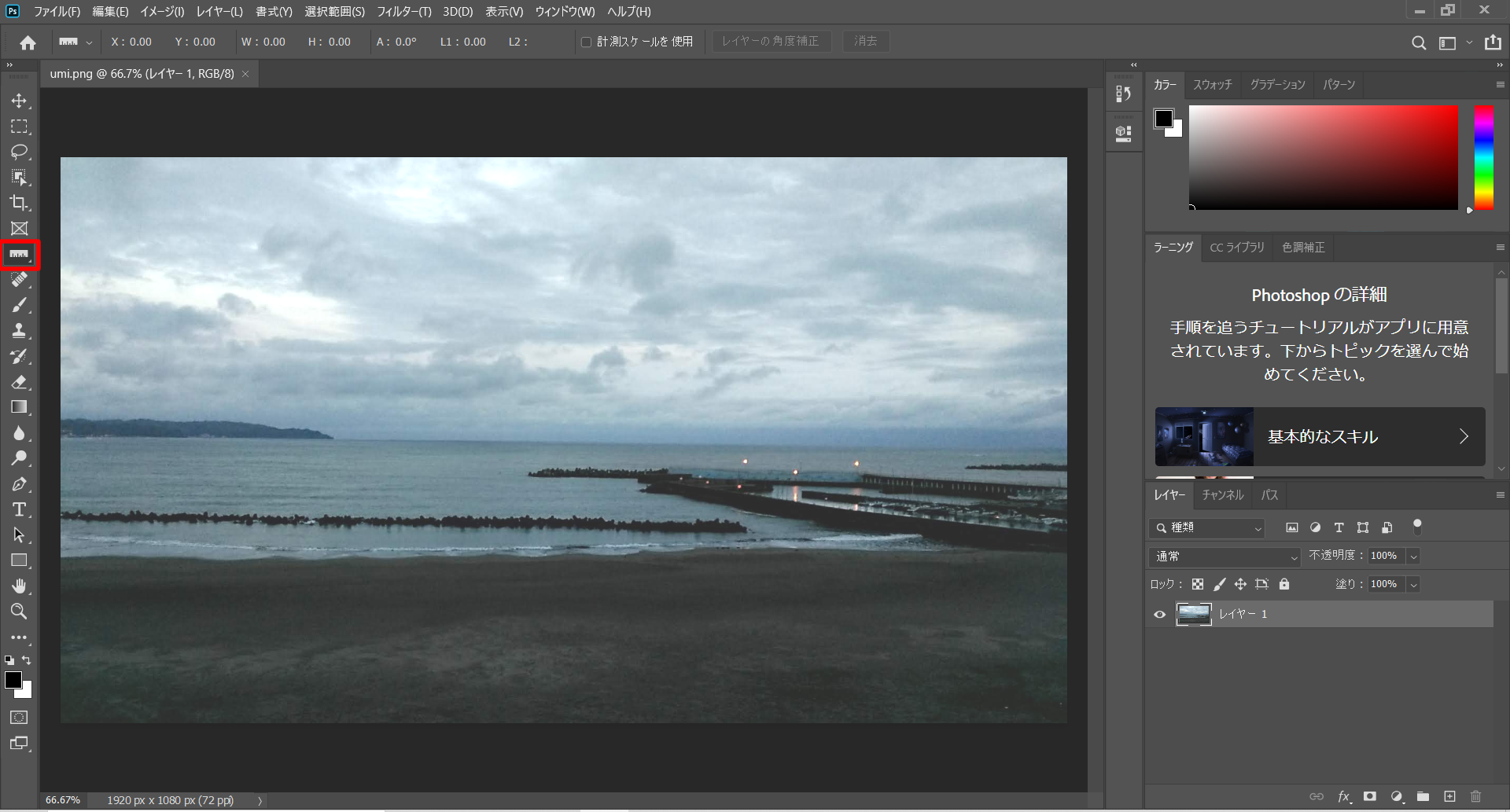Toggle Quick Mask mode

20,718
